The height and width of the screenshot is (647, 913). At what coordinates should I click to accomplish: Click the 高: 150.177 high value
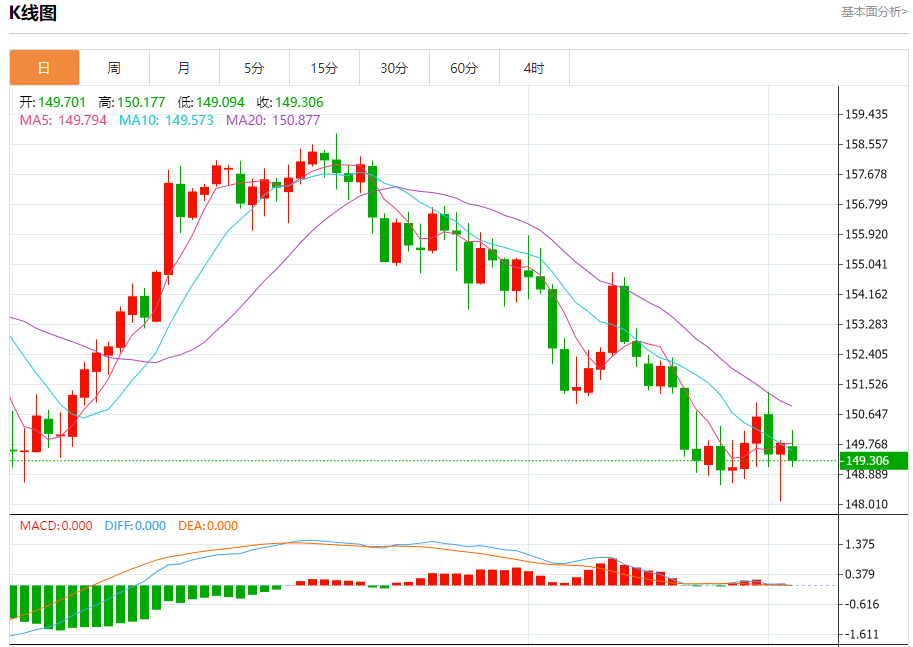tap(132, 102)
